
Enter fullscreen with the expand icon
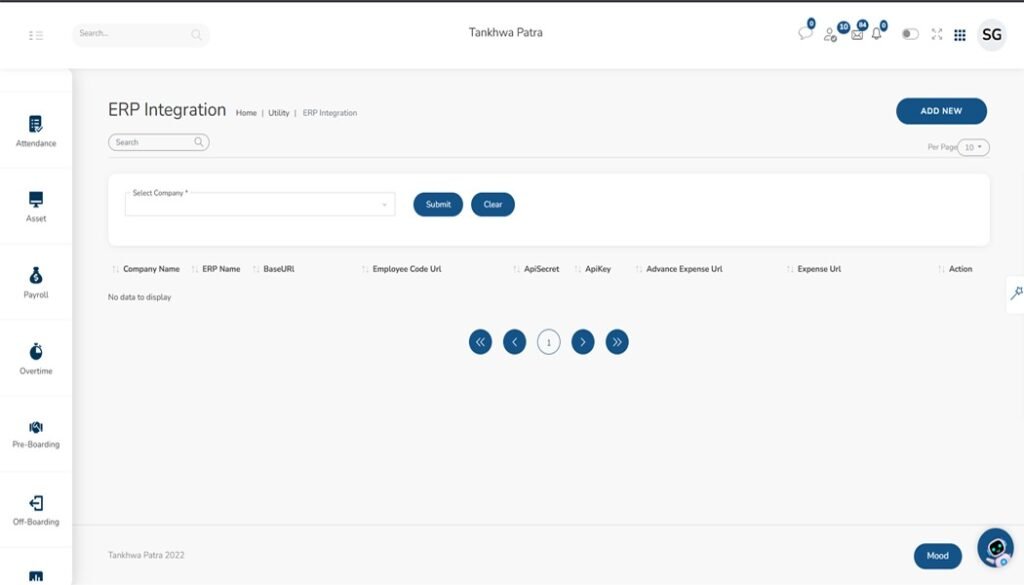click(937, 34)
